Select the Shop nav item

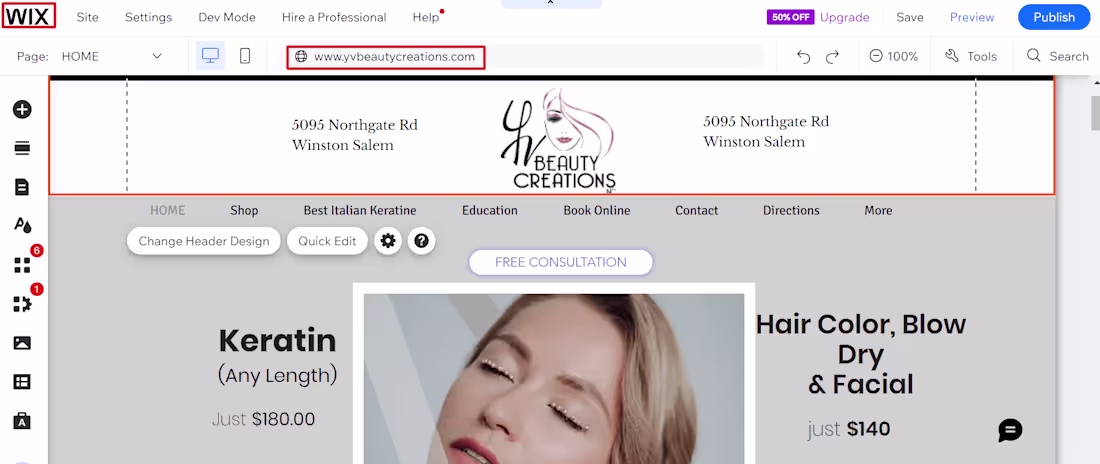pos(244,211)
